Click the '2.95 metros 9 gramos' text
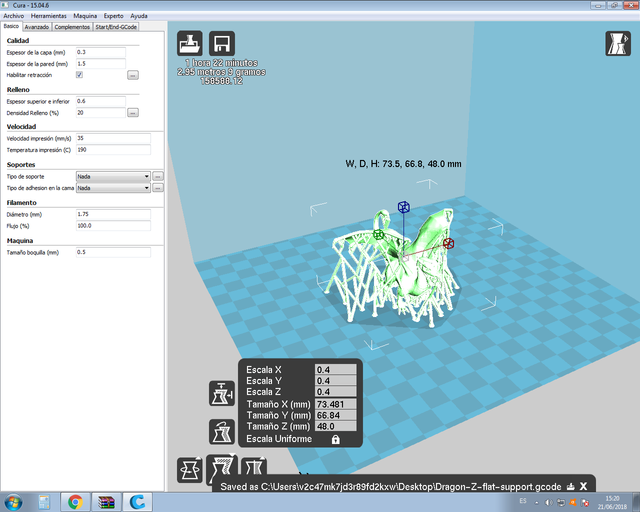 (221, 72)
